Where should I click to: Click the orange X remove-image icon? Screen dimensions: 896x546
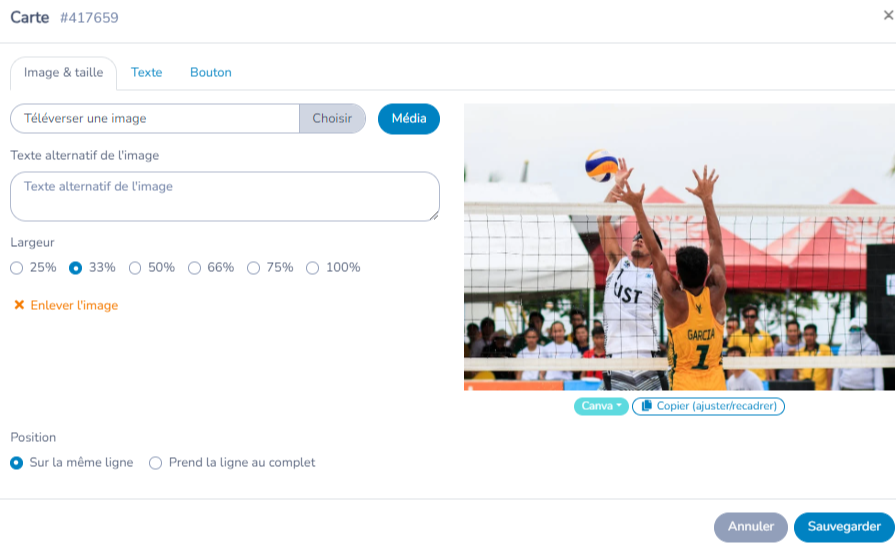click(x=19, y=305)
